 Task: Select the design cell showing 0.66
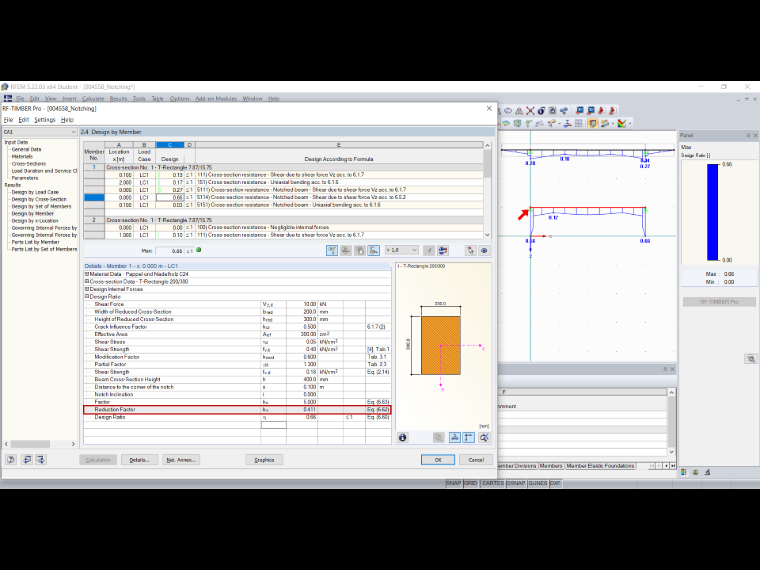pyautogui.click(x=170, y=197)
